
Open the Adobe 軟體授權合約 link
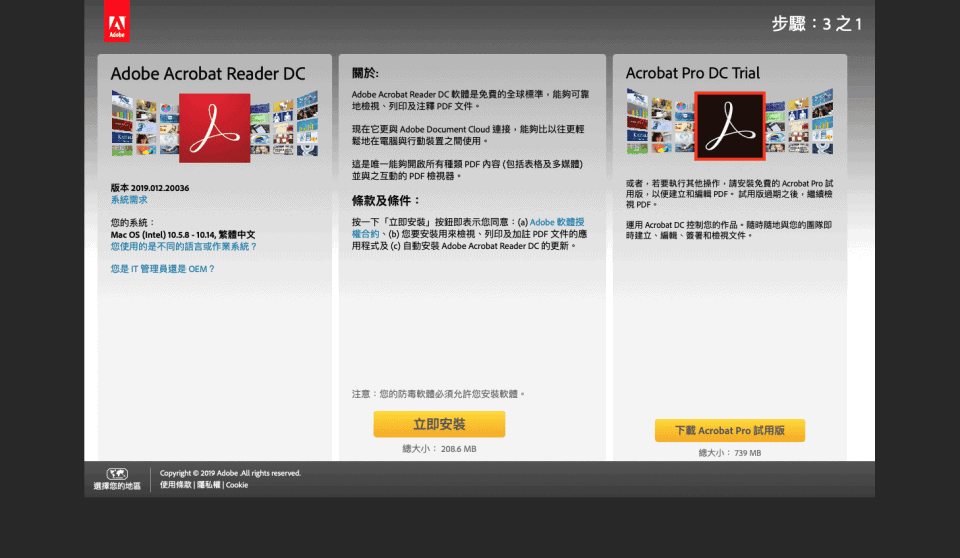click(x=468, y=228)
